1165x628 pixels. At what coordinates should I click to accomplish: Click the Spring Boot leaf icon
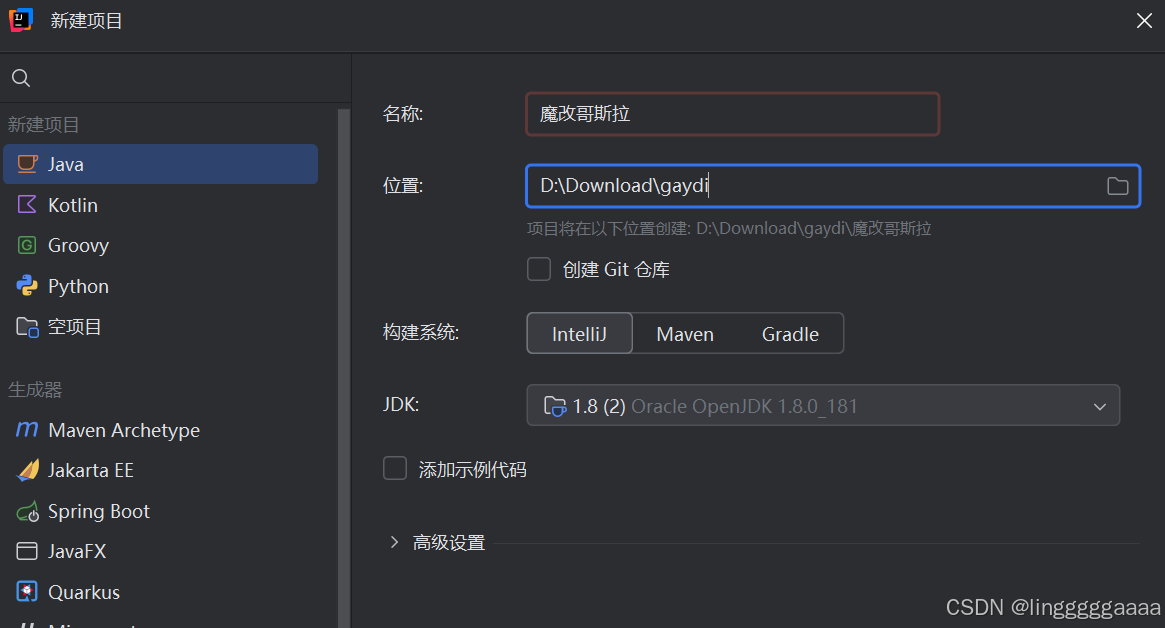pyautogui.click(x=27, y=511)
